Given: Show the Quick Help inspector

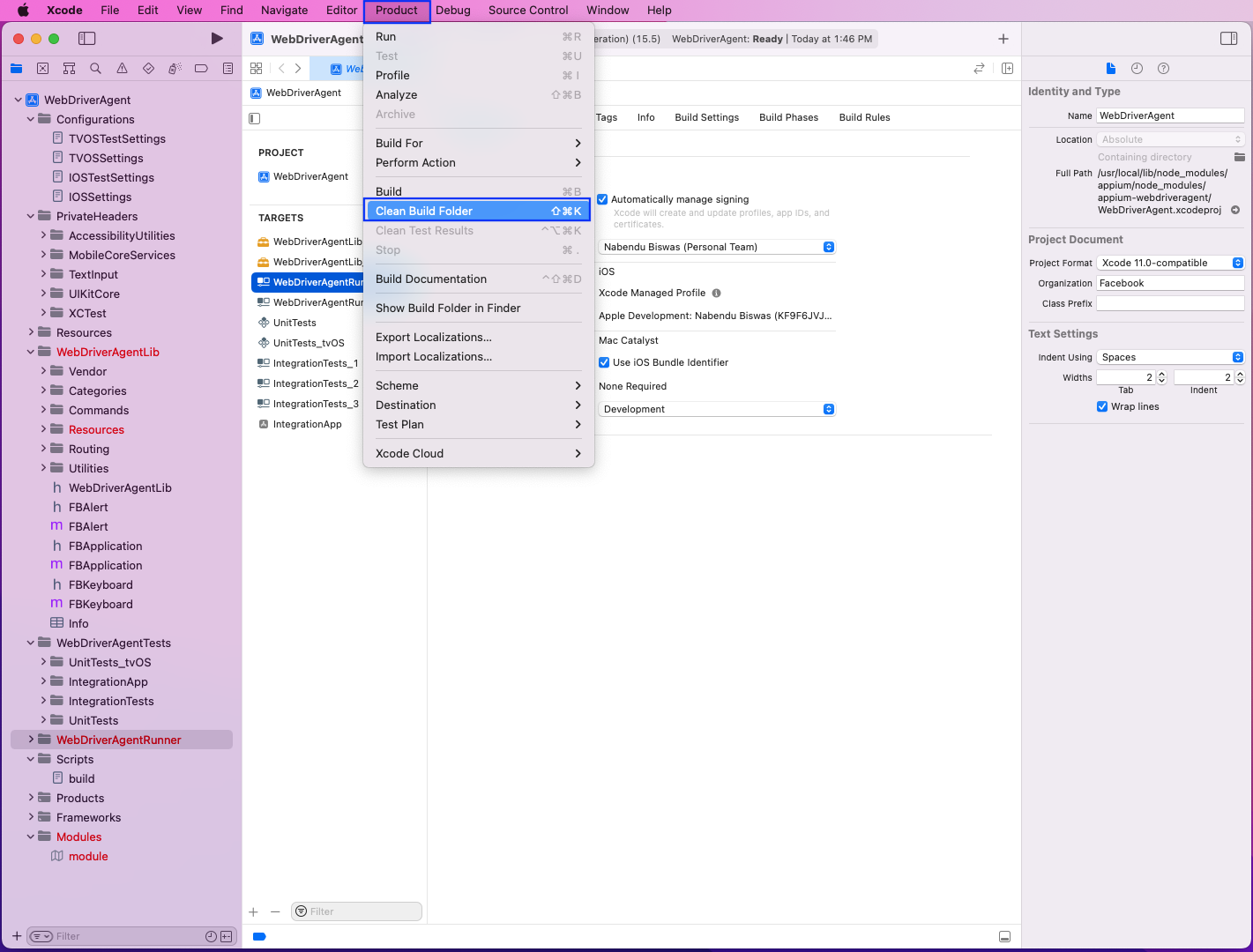Looking at the screenshot, I should [1163, 69].
